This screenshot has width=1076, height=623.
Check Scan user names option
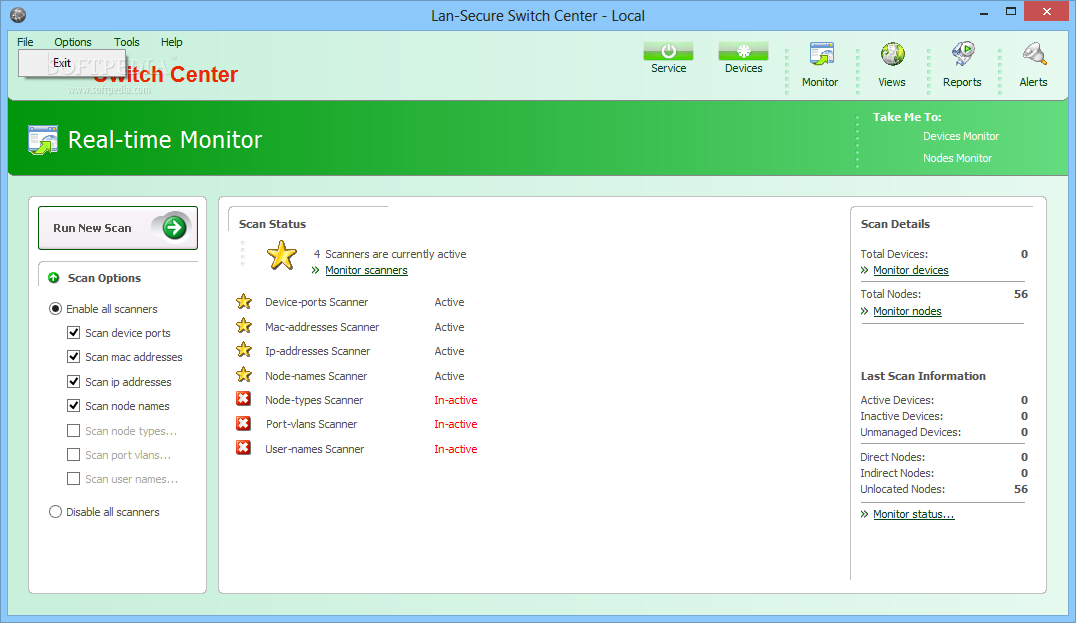(73, 478)
